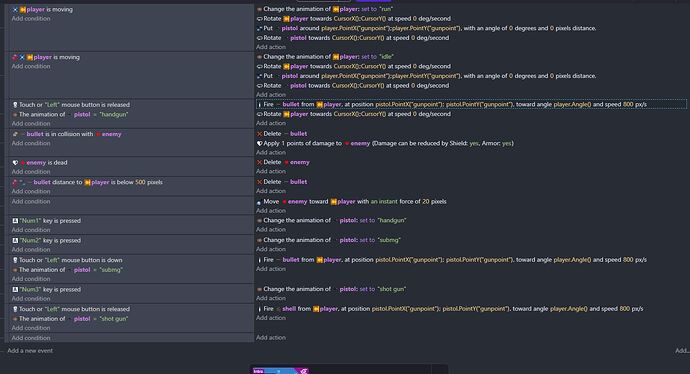Image resolution: width=690 pixels, height=374 pixels.
Task: Add condition under 'bullet is in collision with enemy'
Action: coord(31,143)
